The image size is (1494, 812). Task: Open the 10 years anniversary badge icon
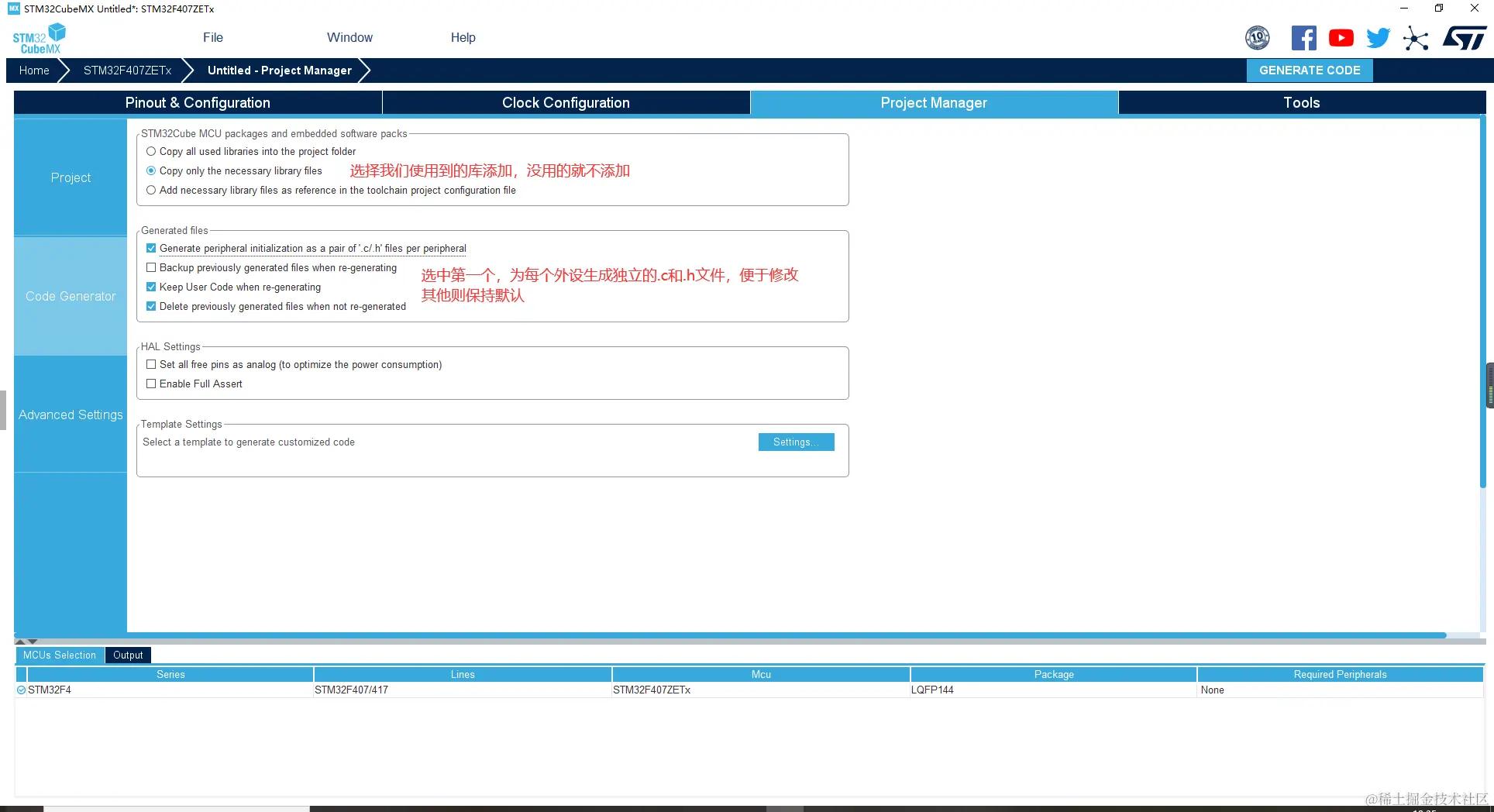click(x=1257, y=37)
